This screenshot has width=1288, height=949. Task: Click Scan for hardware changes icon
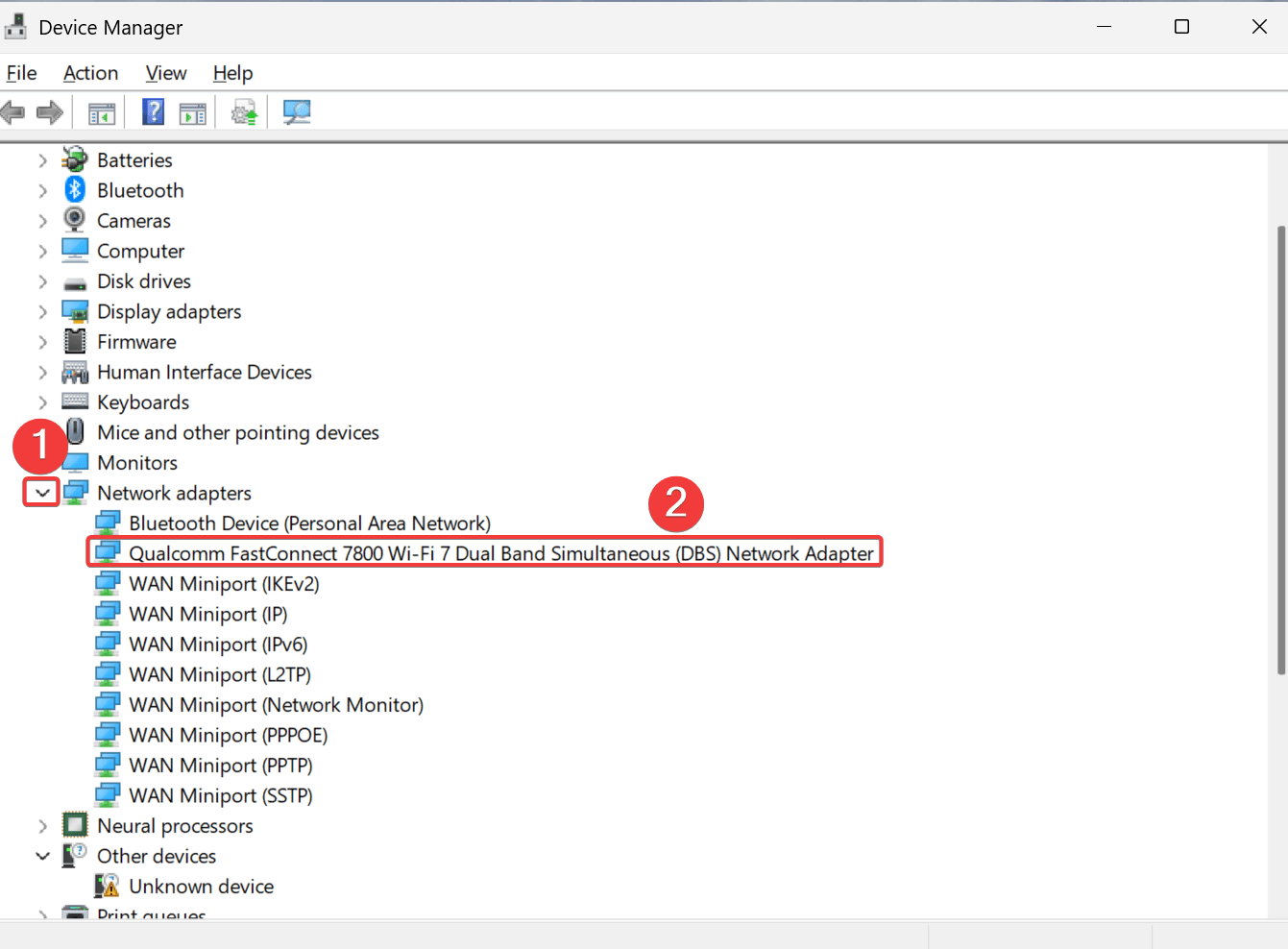tap(297, 113)
